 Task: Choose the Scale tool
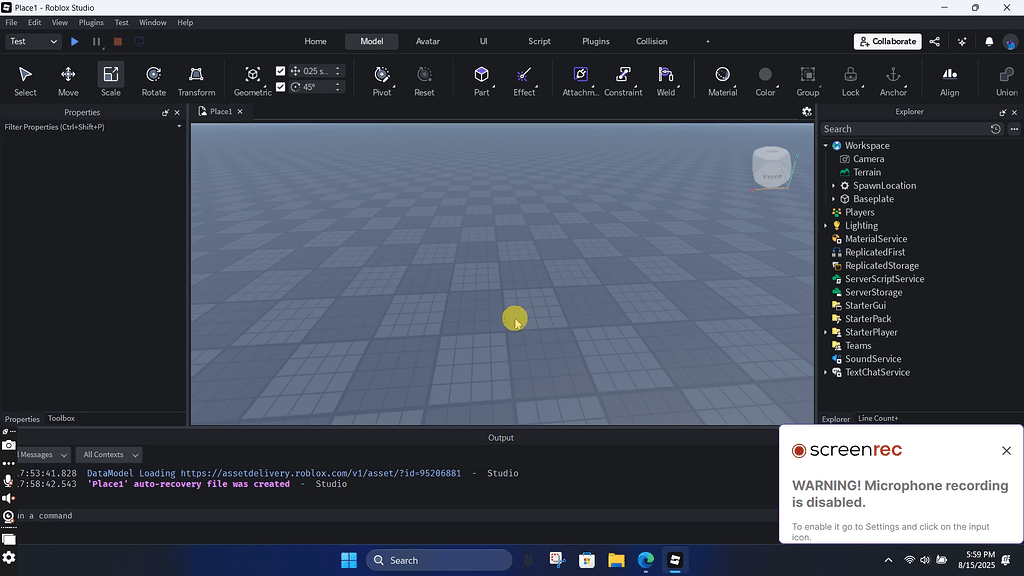click(110, 80)
